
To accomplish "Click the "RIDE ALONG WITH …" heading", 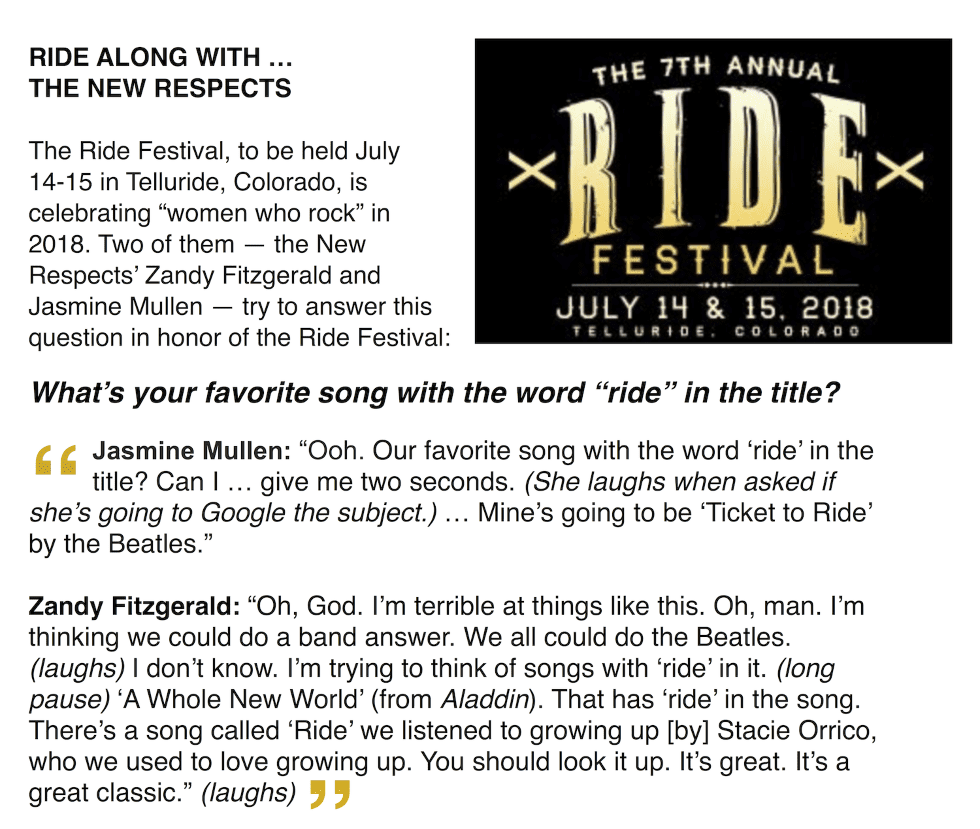I will click(x=160, y=58).
